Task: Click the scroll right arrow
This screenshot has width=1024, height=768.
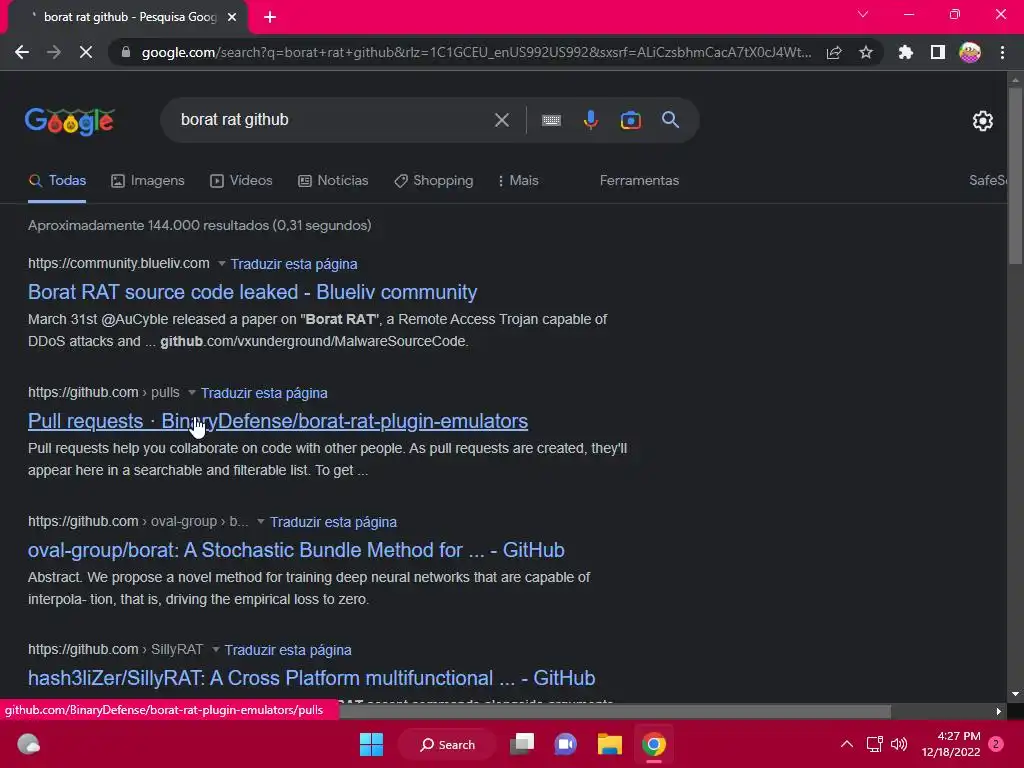Action: pos(999,711)
